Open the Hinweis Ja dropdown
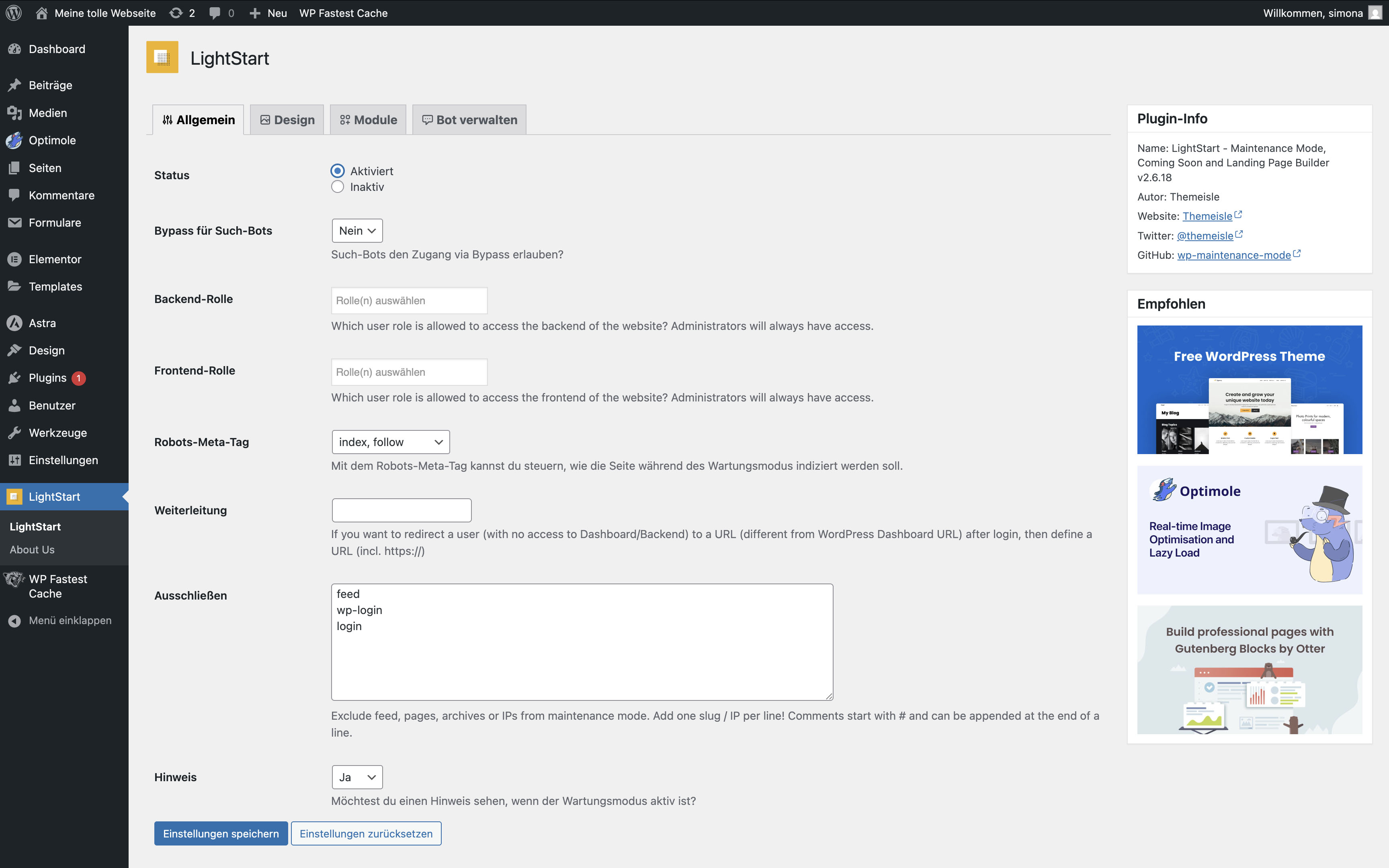Screen dimensions: 1389x868 pyautogui.click(x=357, y=777)
